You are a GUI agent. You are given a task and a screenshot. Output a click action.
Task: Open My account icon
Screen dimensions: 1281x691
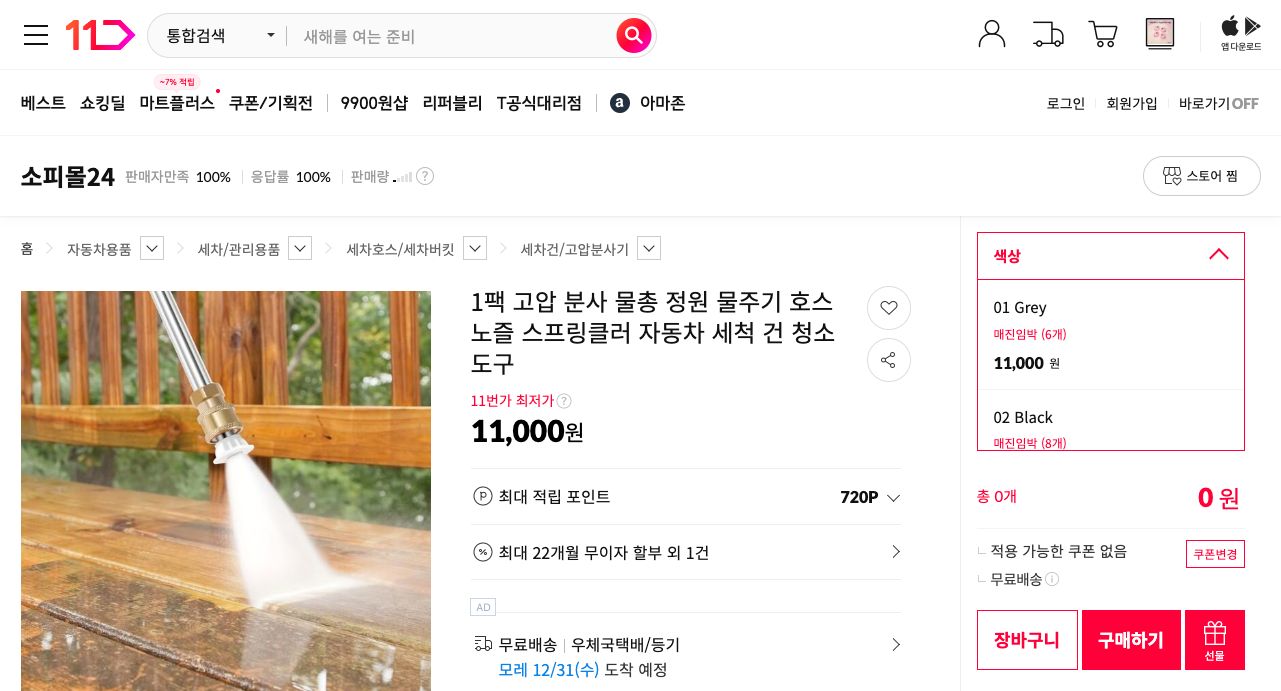pos(991,33)
